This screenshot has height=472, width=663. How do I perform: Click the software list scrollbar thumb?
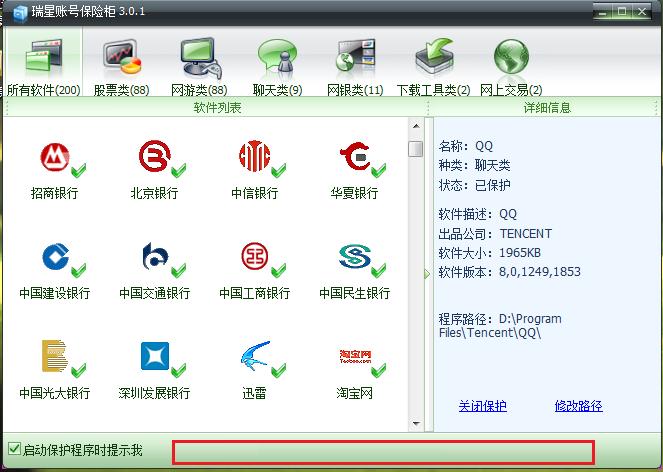(416, 148)
